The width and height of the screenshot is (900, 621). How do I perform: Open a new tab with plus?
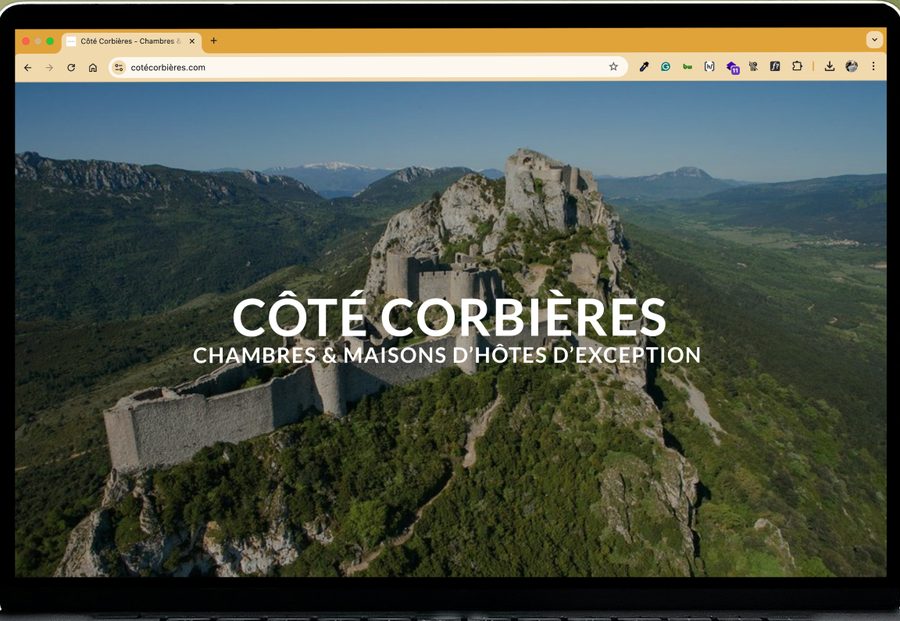tap(214, 41)
